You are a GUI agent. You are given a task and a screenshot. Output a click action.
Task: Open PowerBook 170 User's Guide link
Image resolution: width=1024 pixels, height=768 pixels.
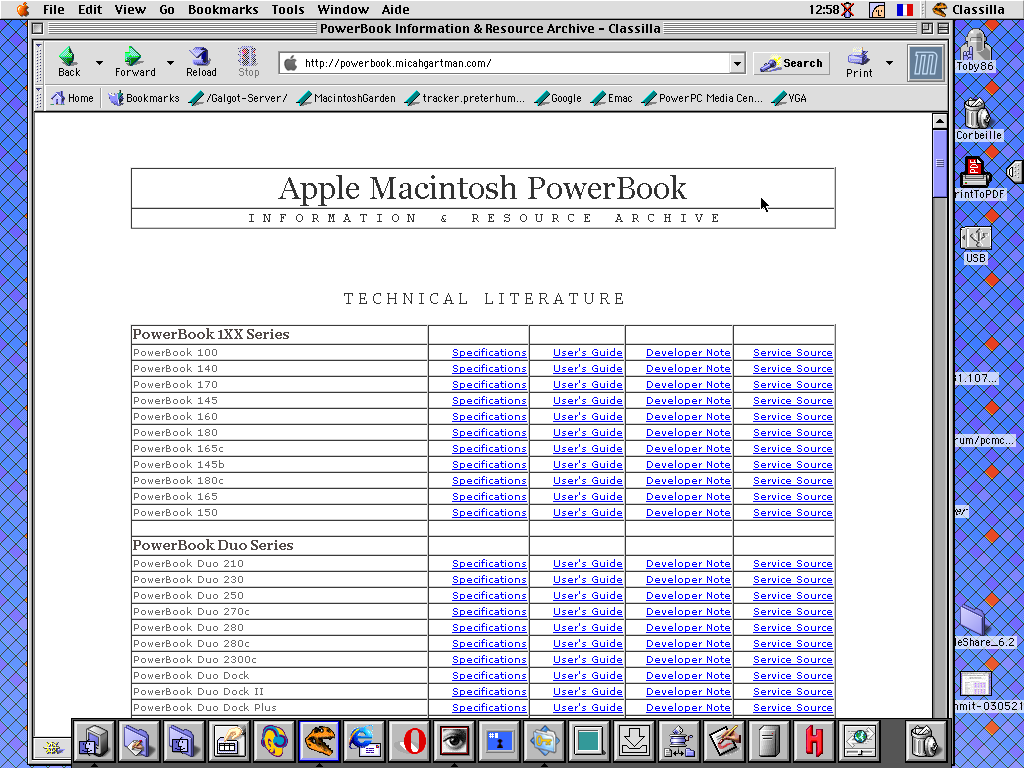click(x=588, y=385)
